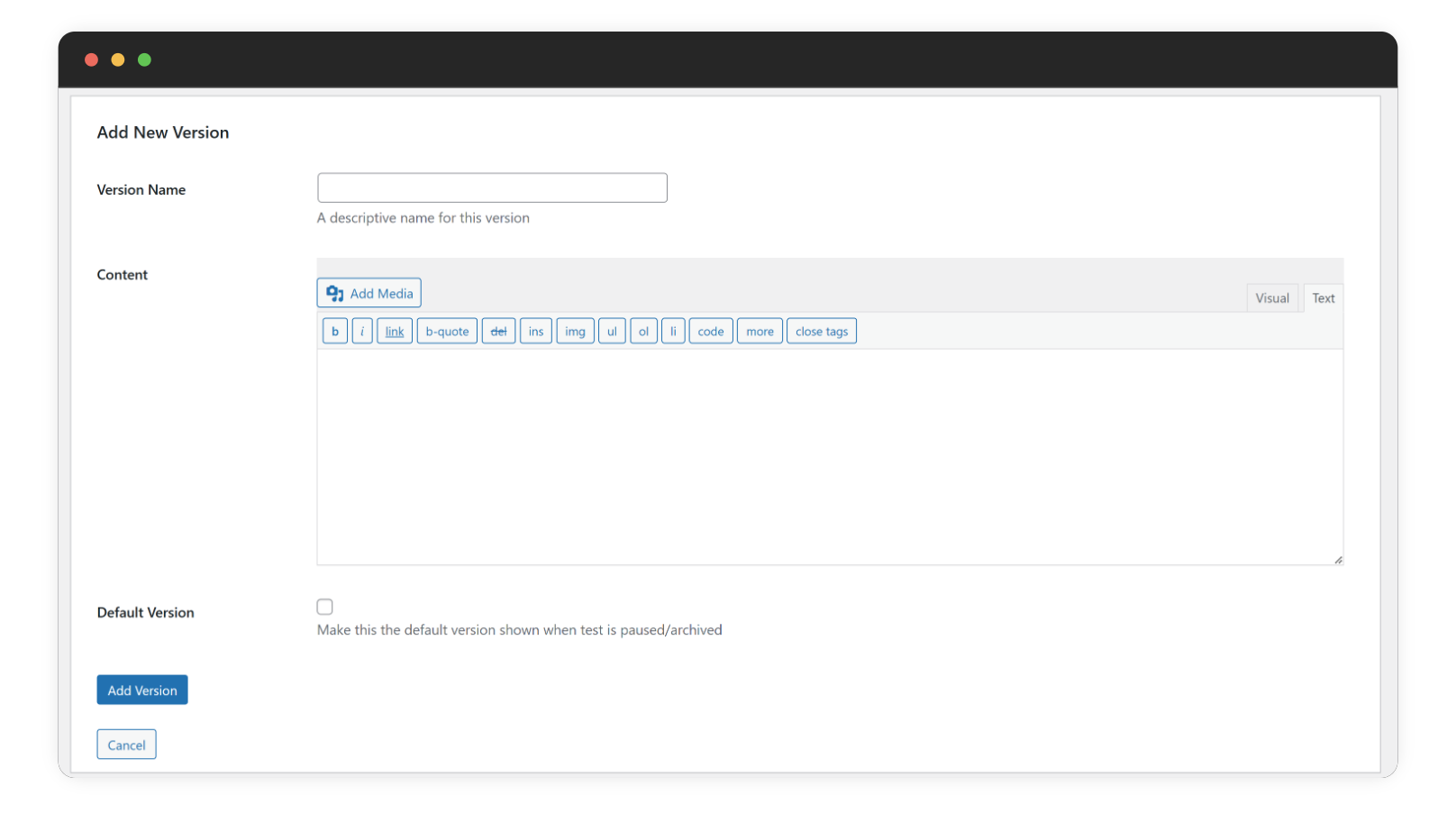Click the red window close dot
Screen dimensions: 1456x814
point(91,59)
